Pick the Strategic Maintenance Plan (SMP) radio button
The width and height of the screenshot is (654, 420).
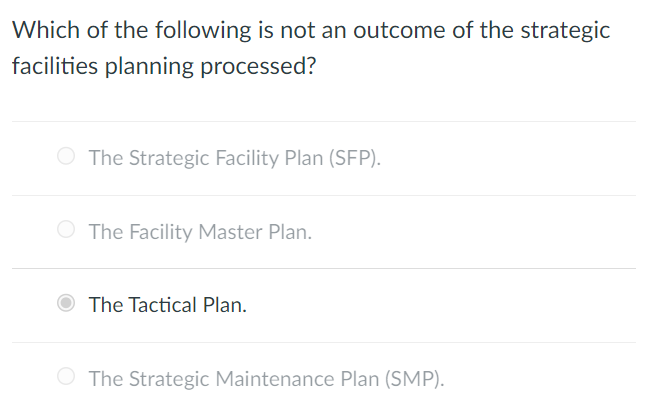pos(66,378)
